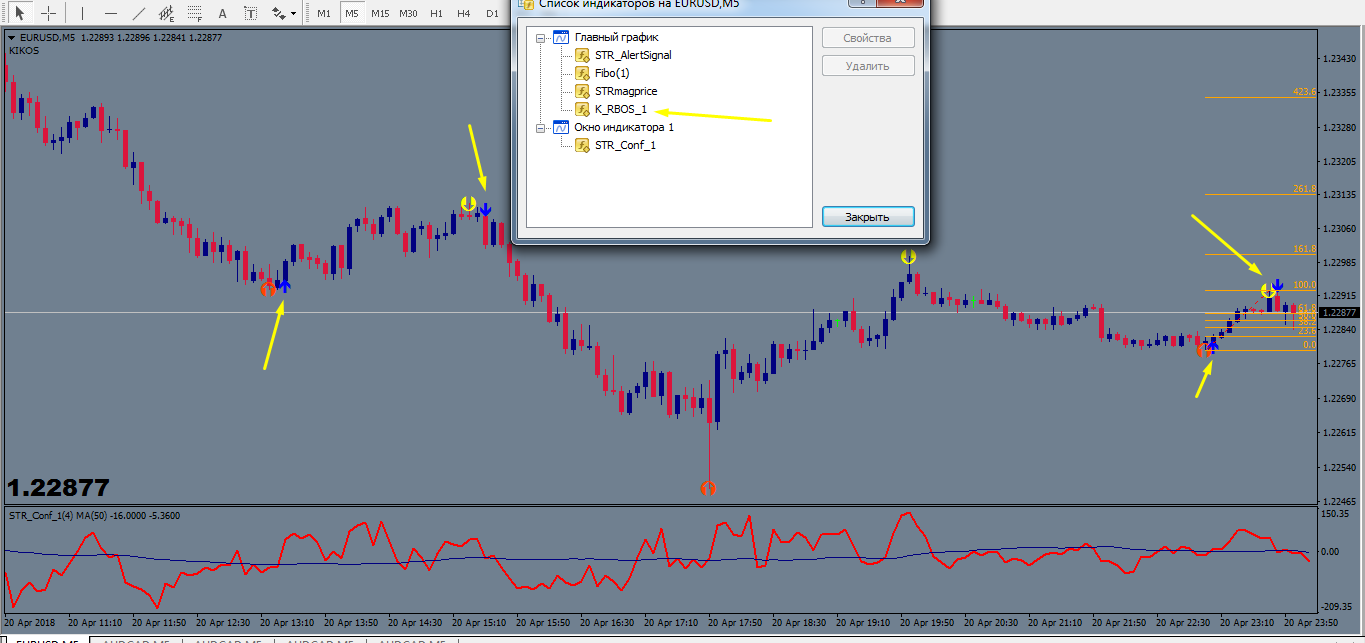Toggle the M15 timeframe button

coord(380,14)
